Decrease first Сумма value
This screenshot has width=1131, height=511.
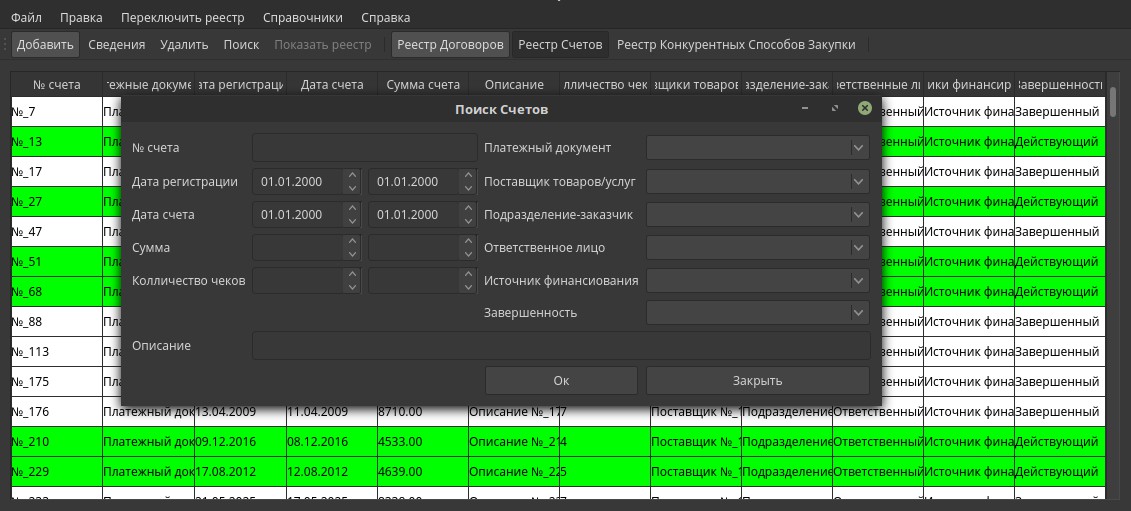click(352, 254)
